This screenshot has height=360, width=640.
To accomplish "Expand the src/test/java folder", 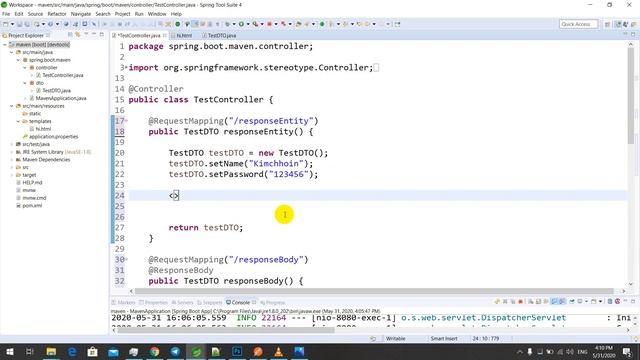I will 11,144.
